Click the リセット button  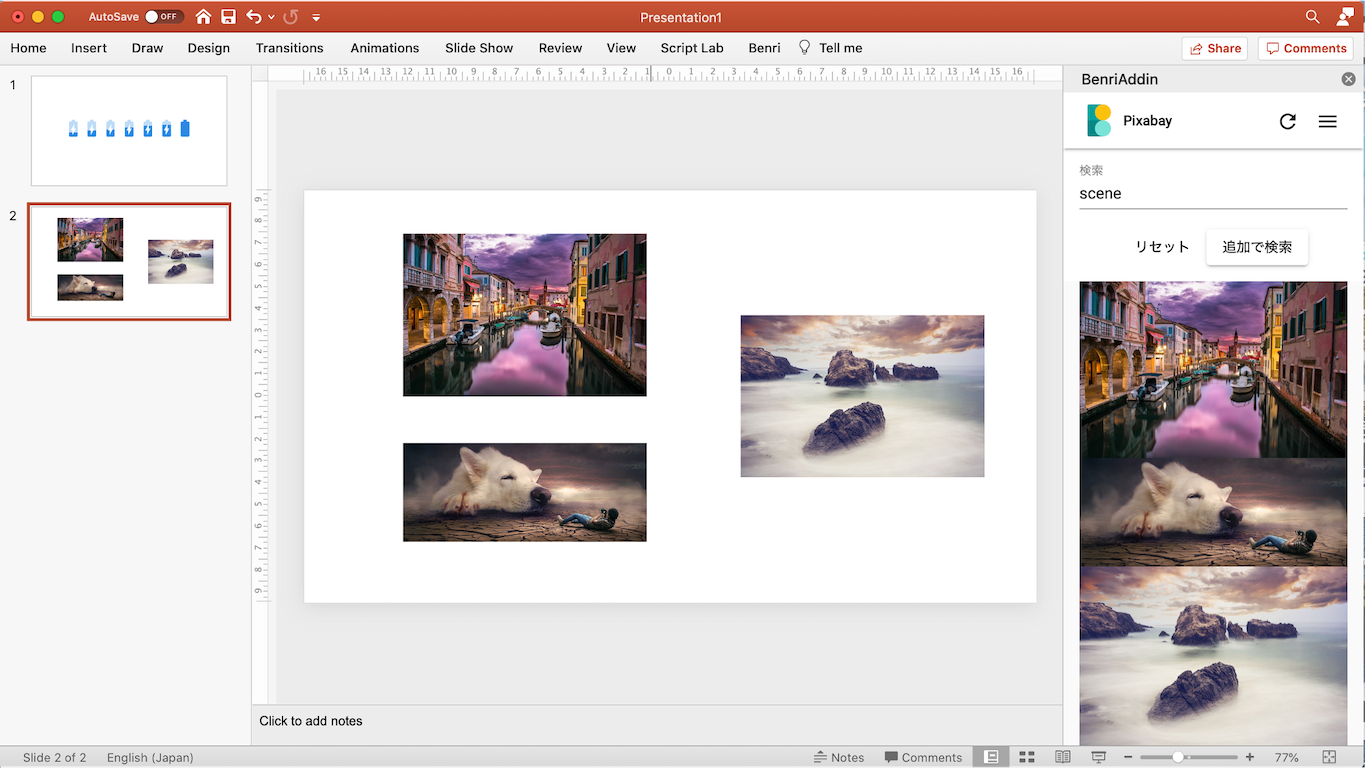point(1162,247)
